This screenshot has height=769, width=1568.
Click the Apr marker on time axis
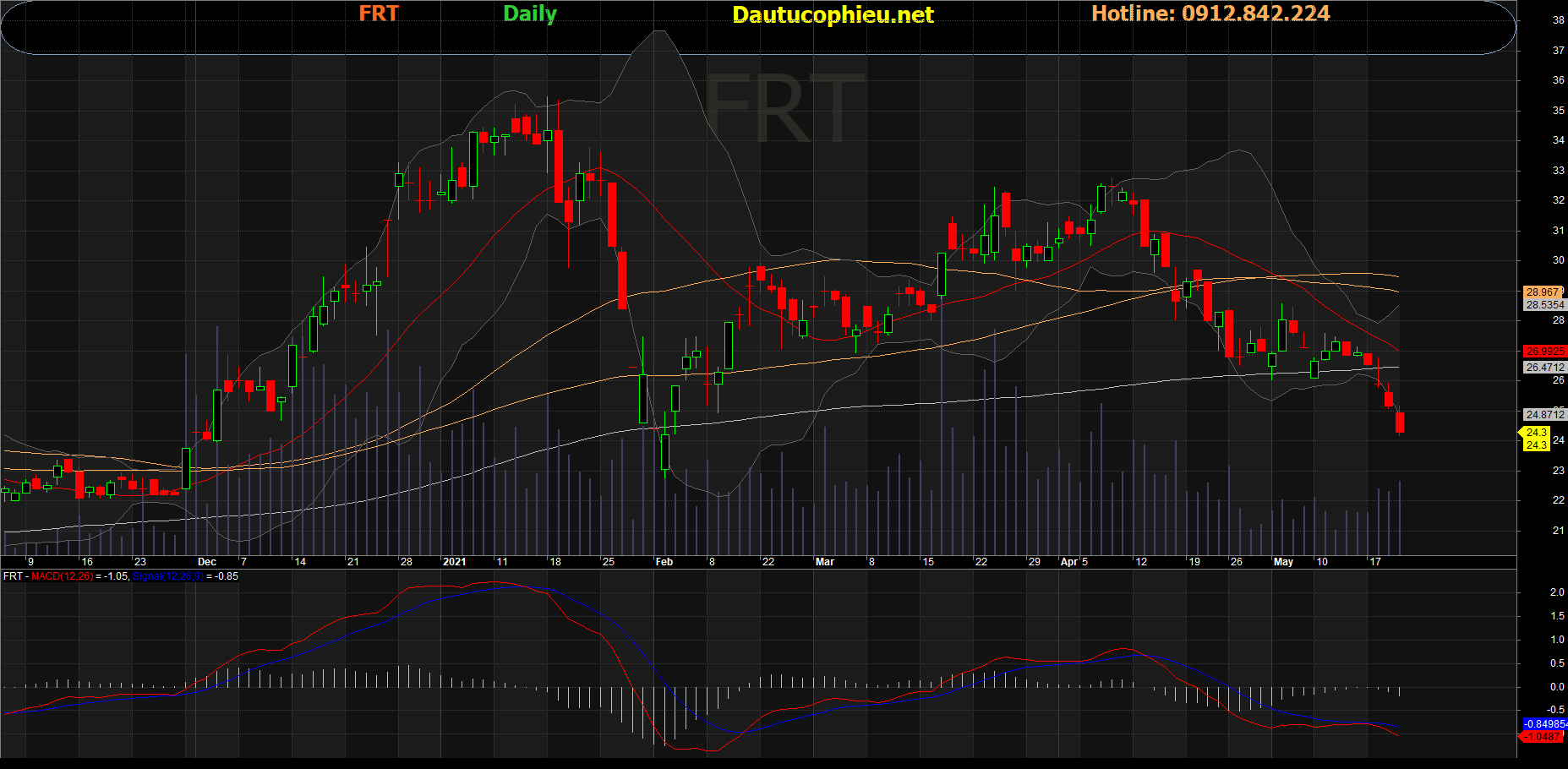pos(1069,562)
